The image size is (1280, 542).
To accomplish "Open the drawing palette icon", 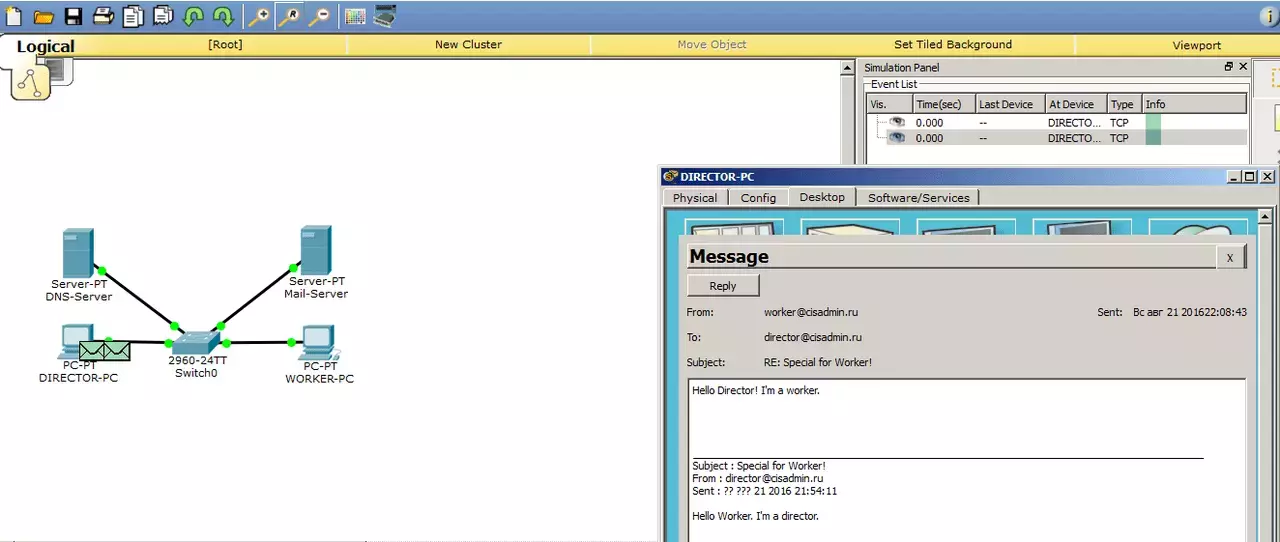I will pyautogui.click(x=354, y=16).
